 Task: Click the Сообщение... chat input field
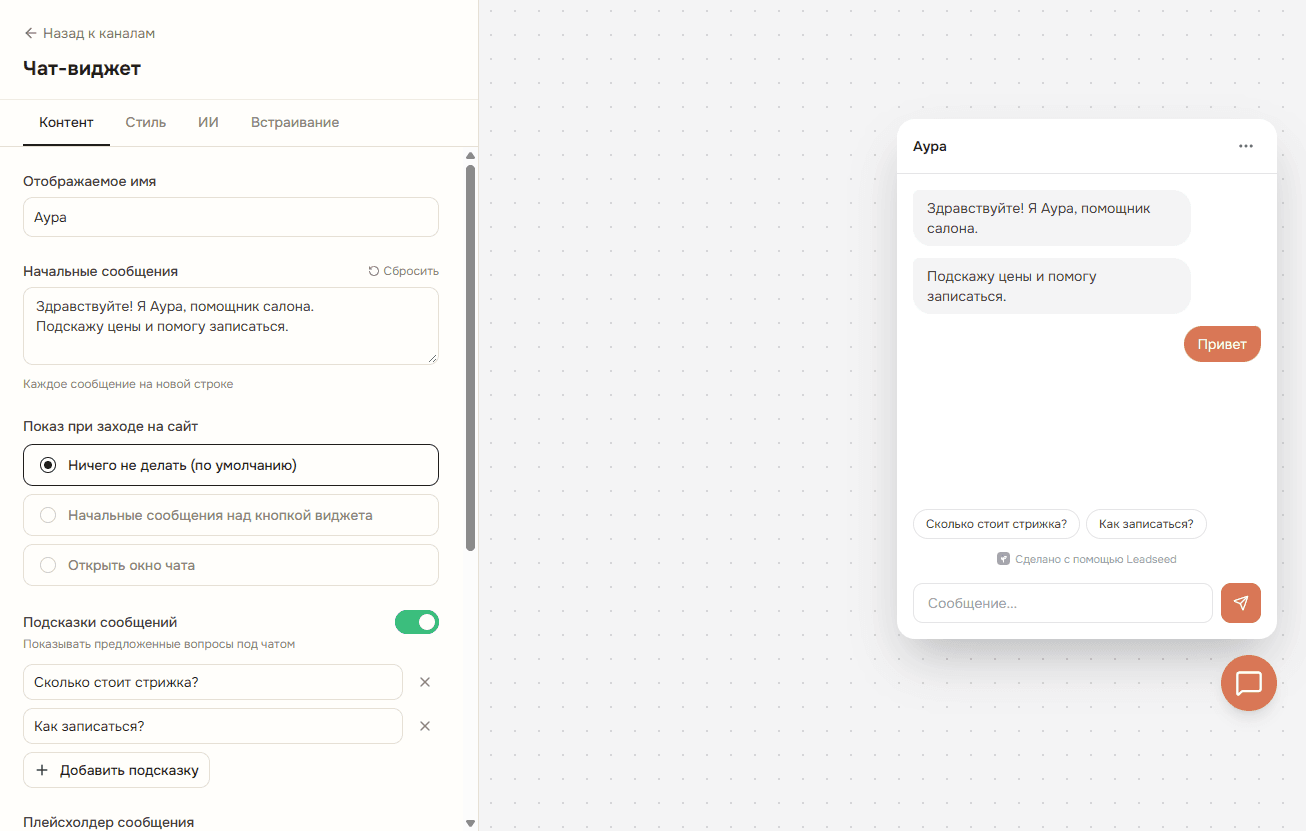pos(1063,603)
